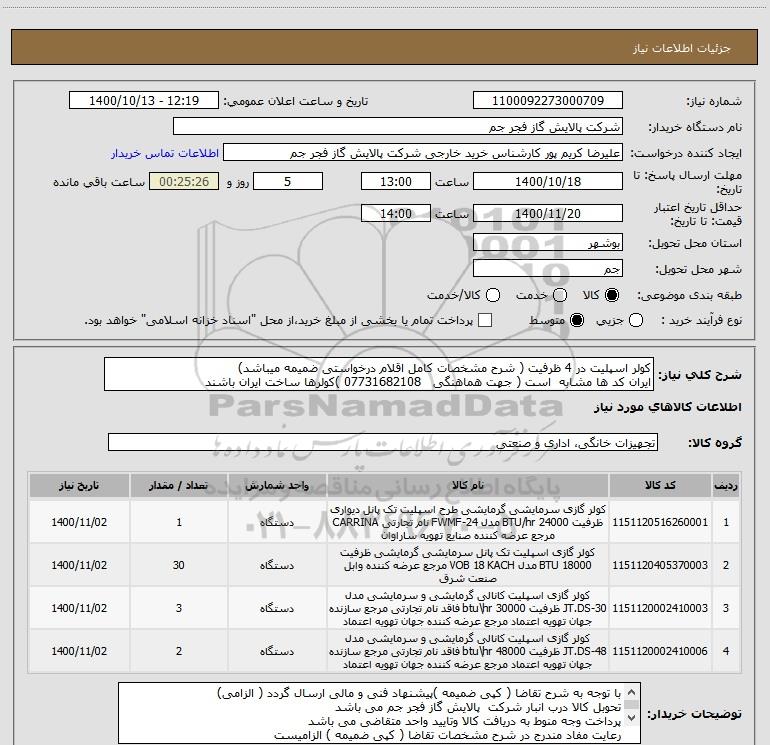Click the جزئیات اطلاعات نیاز header title
770x745 pixels.
pos(681,48)
